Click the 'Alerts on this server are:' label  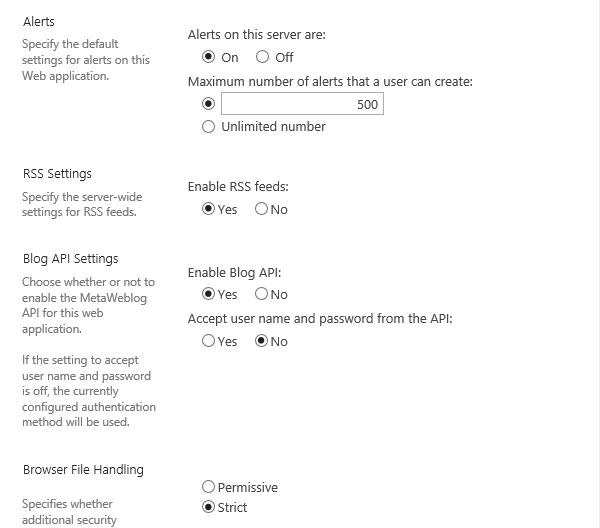[257, 35]
